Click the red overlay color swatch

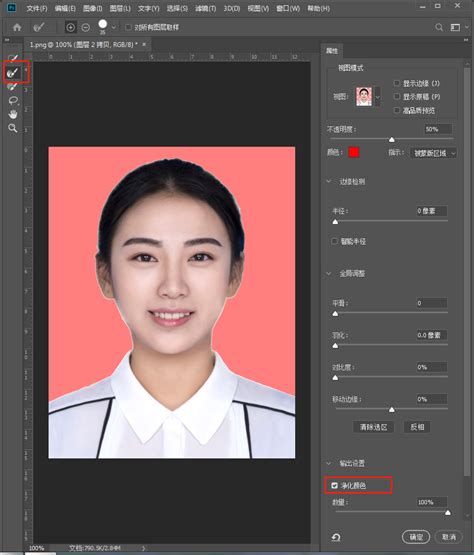coord(354,152)
